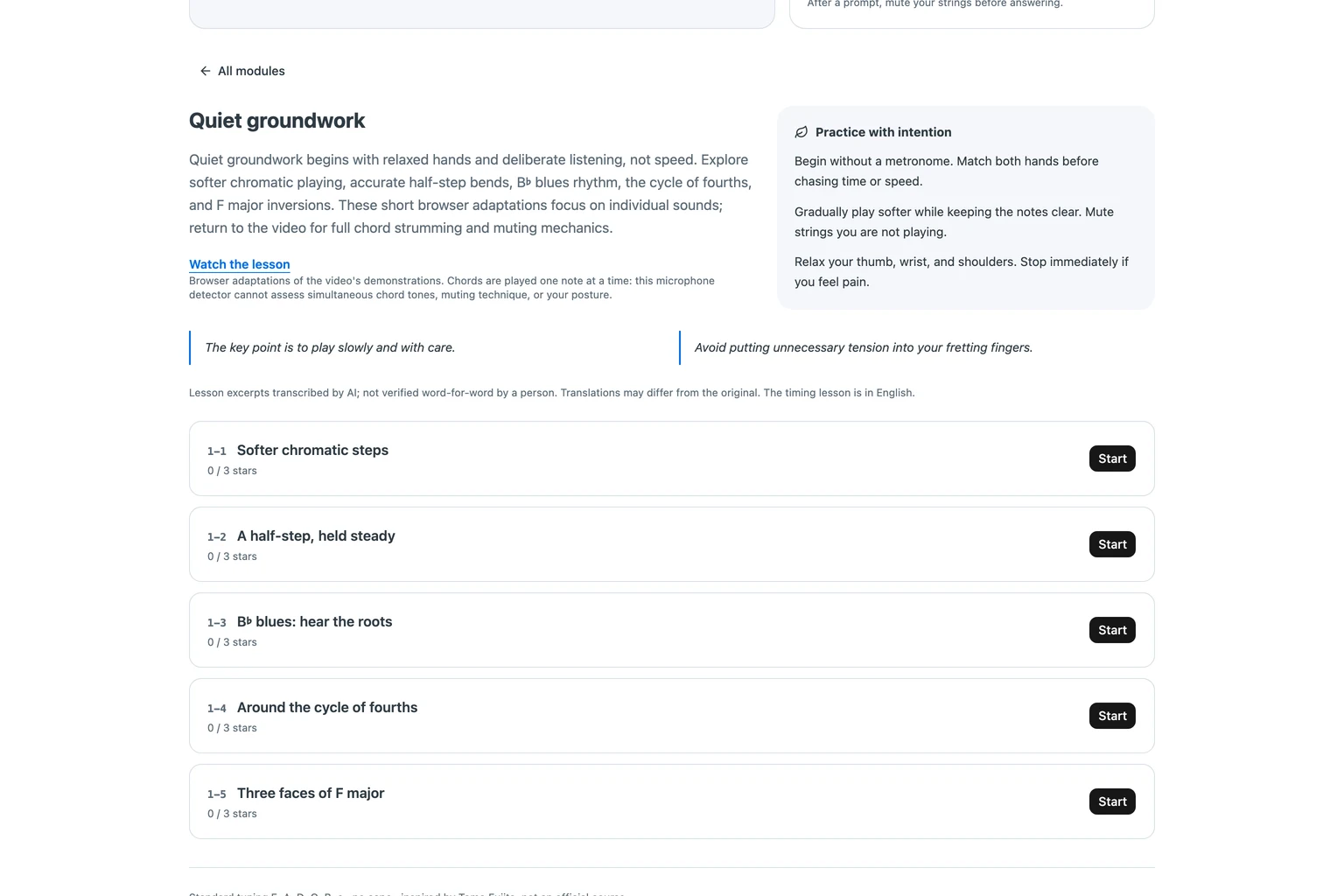Click the Quiet groundwork heading
The height and width of the screenshot is (896, 1344).
277,121
